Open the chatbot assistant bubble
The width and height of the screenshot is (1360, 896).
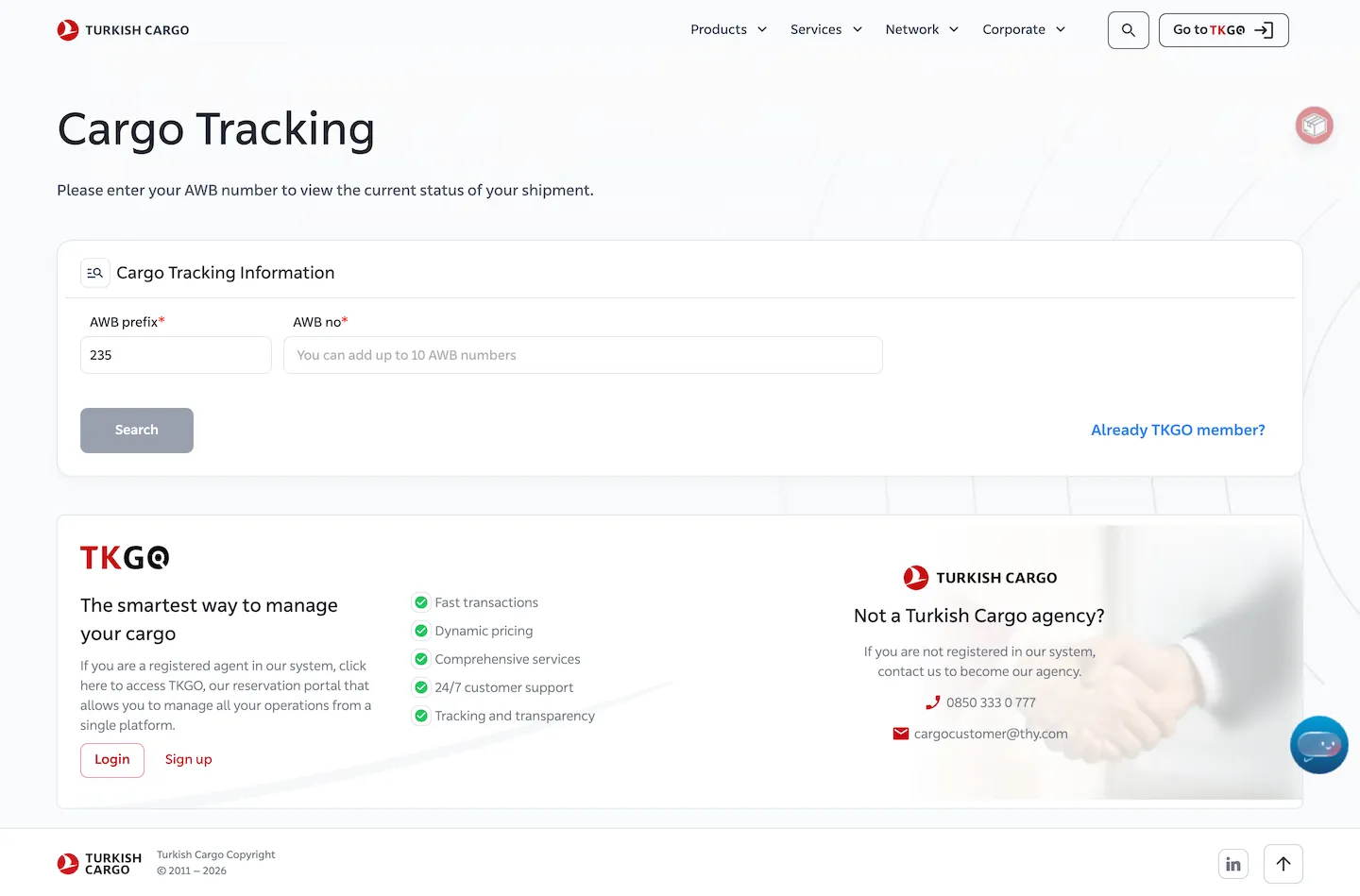pyautogui.click(x=1318, y=745)
